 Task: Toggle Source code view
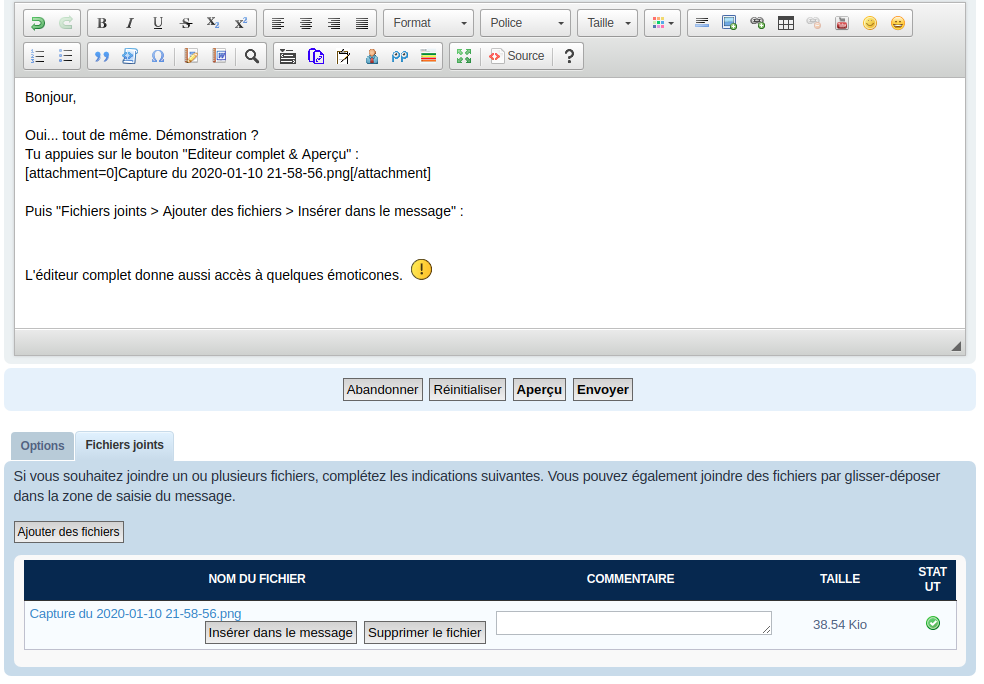point(517,56)
